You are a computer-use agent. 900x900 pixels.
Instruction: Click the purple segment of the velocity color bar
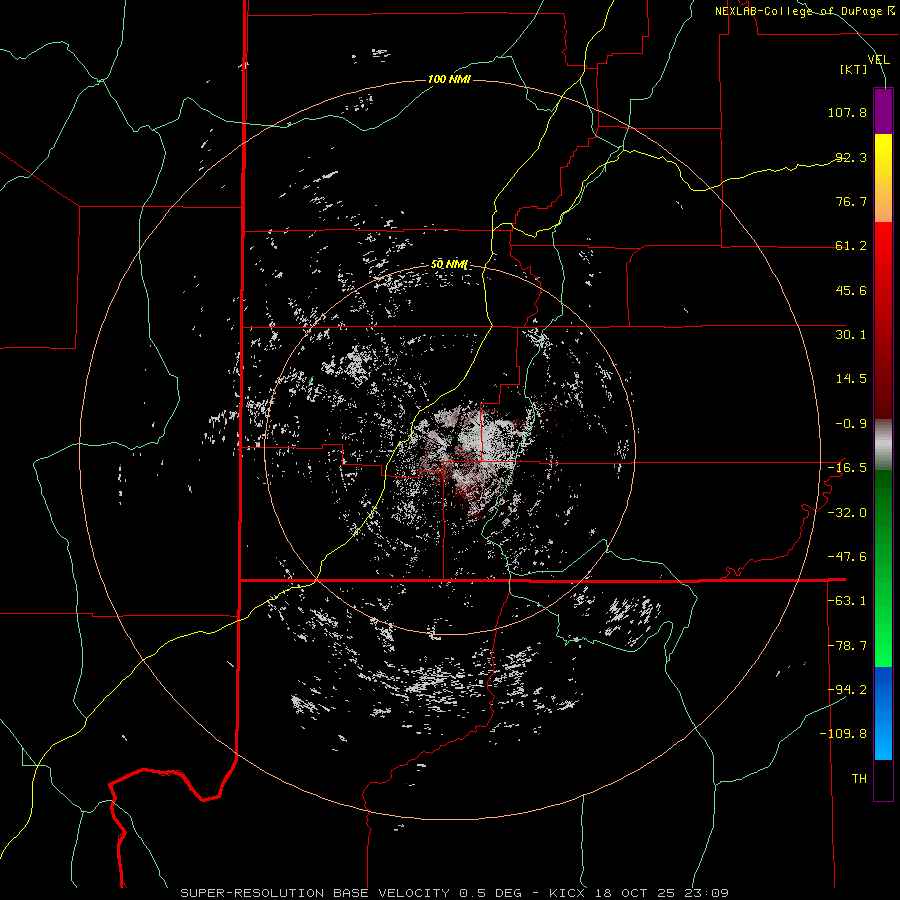tap(883, 111)
